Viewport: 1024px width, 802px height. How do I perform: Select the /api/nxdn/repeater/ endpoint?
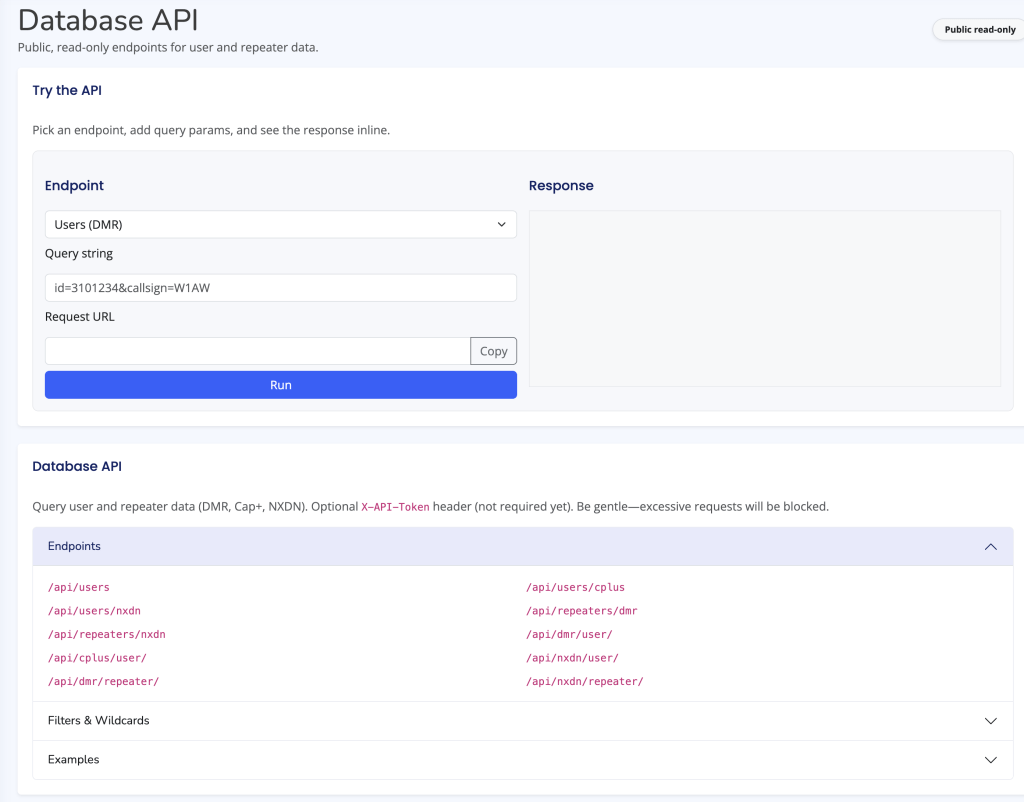tap(584, 682)
